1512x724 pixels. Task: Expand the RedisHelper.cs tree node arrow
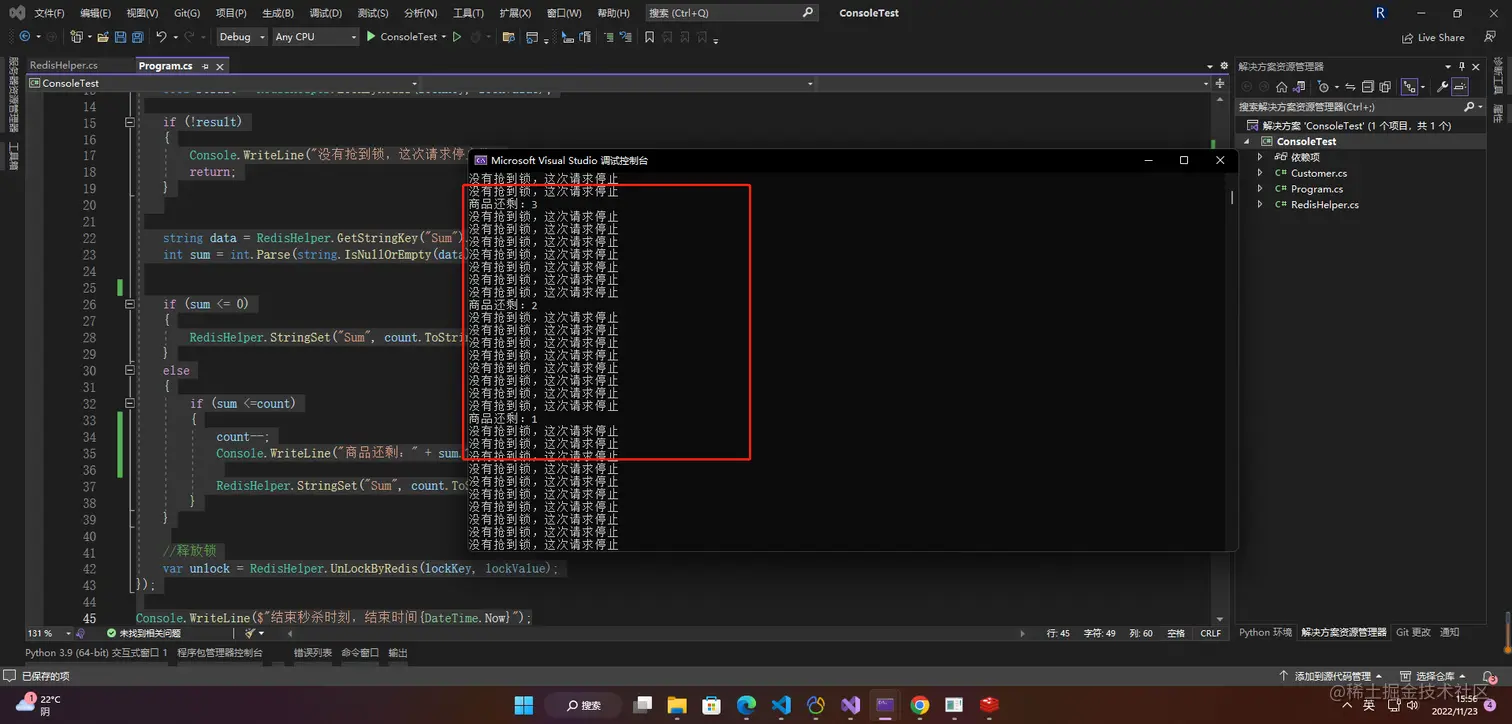(1260, 205)
